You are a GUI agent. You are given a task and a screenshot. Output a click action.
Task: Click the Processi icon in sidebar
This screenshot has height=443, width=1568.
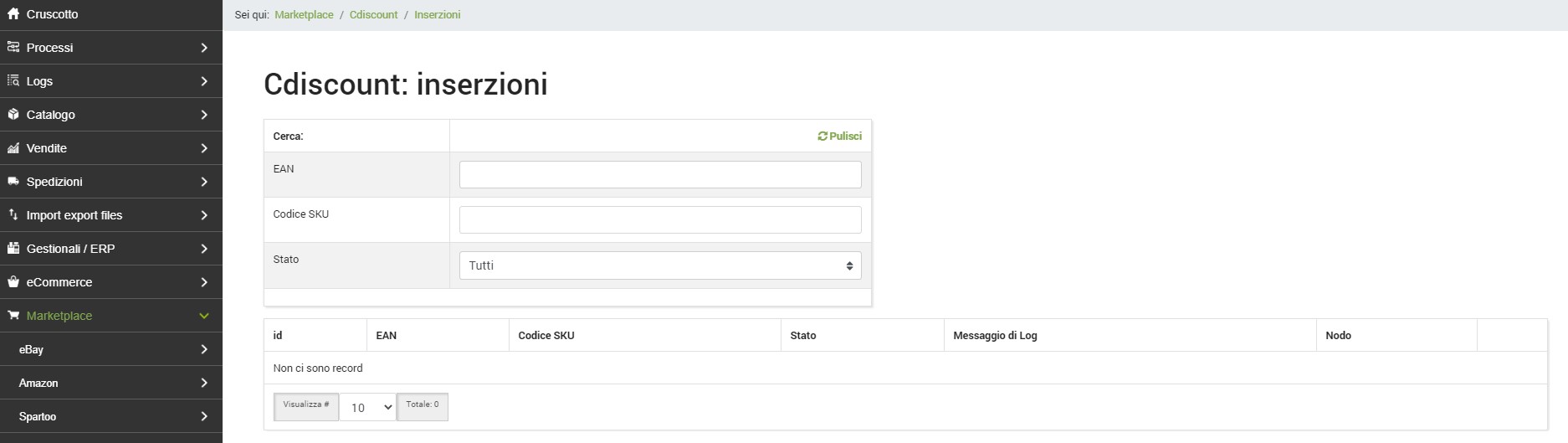[x=13, y=48]
